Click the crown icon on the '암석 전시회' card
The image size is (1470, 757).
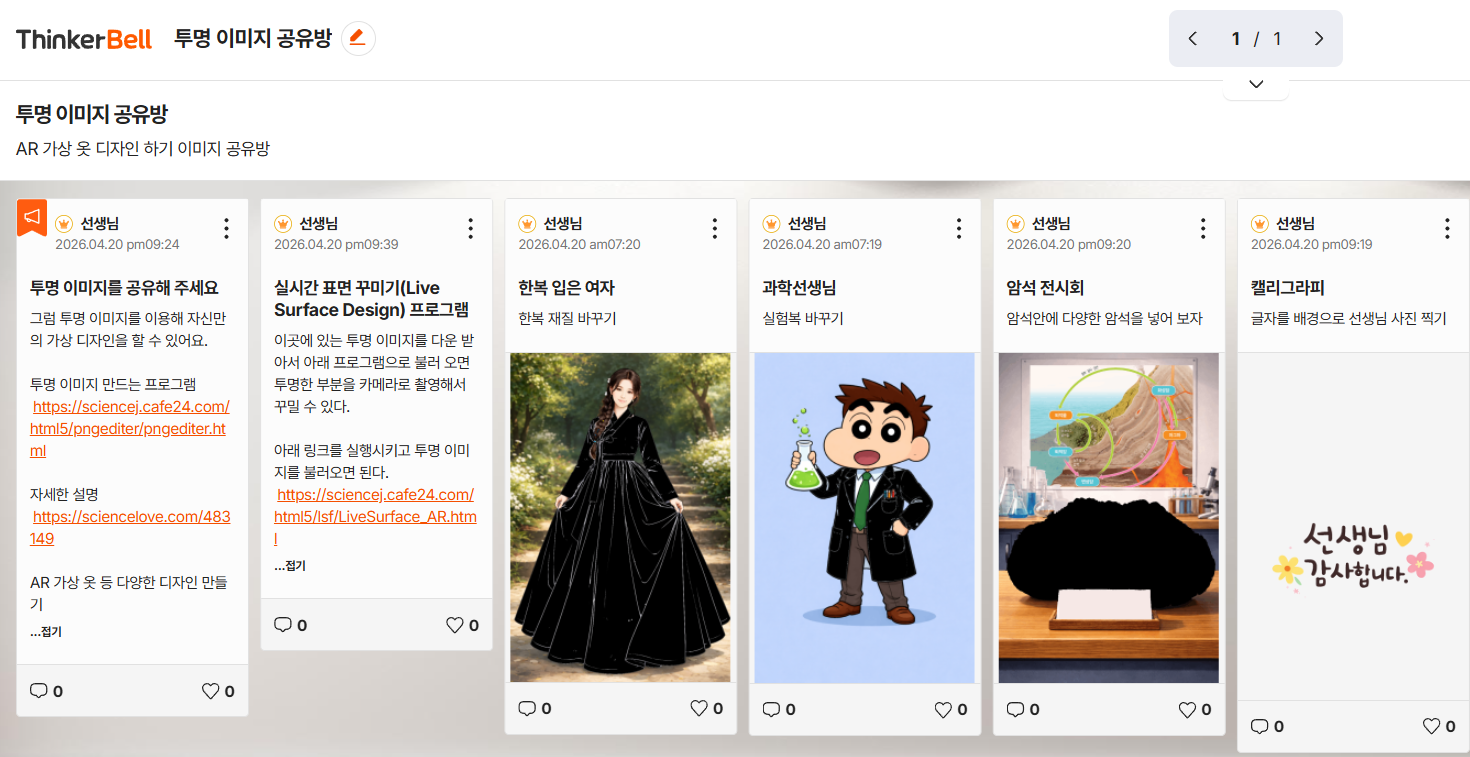coord(1016,223)
